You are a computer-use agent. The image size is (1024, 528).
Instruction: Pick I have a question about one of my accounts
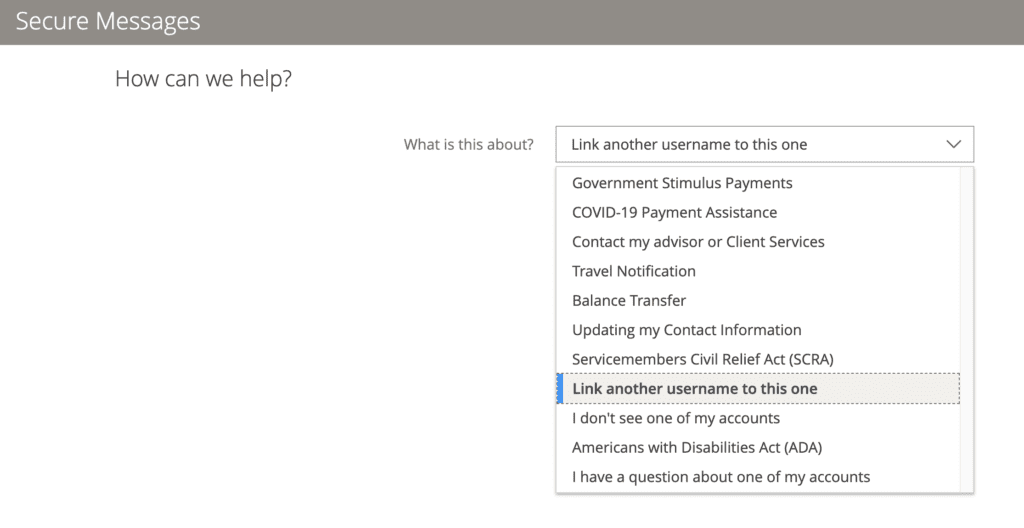click(720, 477)
